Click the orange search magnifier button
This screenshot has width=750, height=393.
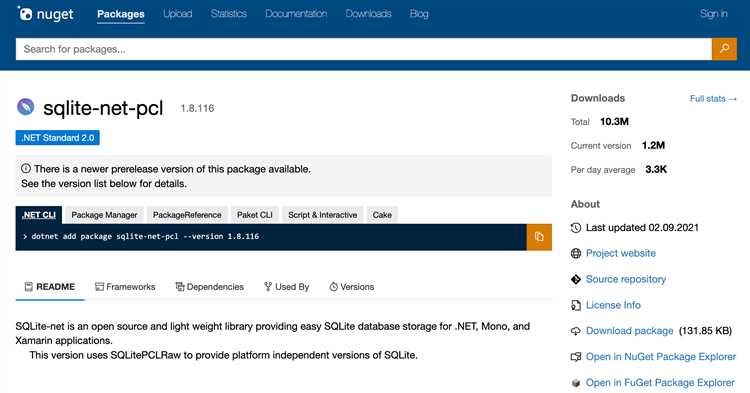pyautogui.click(x=724, y=49)
